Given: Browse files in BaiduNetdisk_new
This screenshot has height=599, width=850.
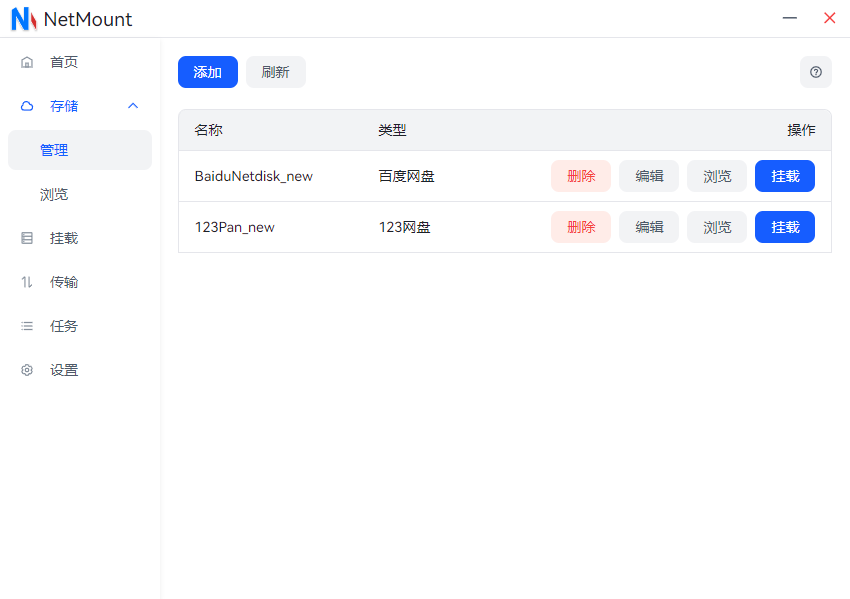Looking at the screenshot, I should (x=717, y=176).
